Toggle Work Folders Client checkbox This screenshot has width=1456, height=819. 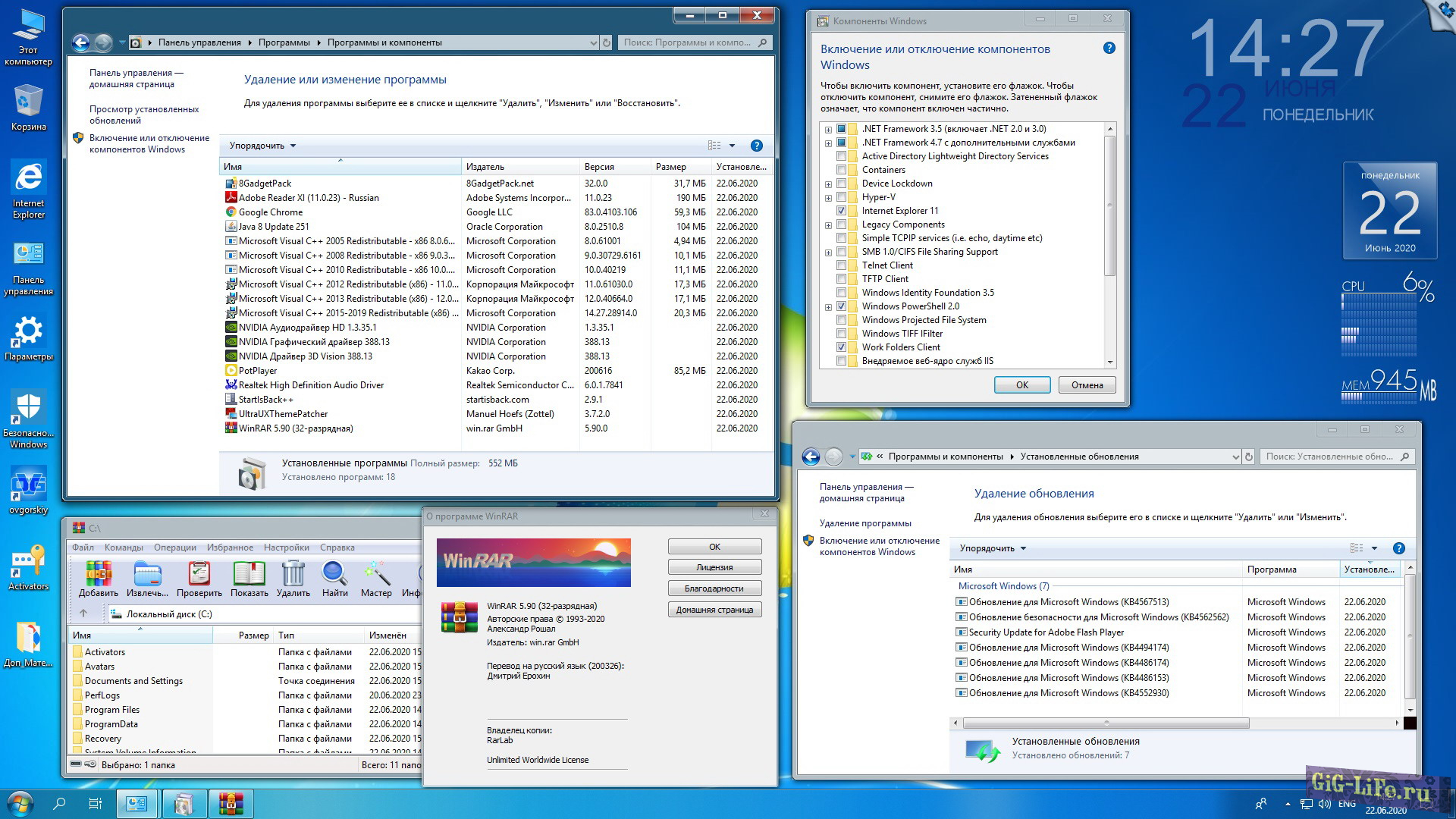841,347
